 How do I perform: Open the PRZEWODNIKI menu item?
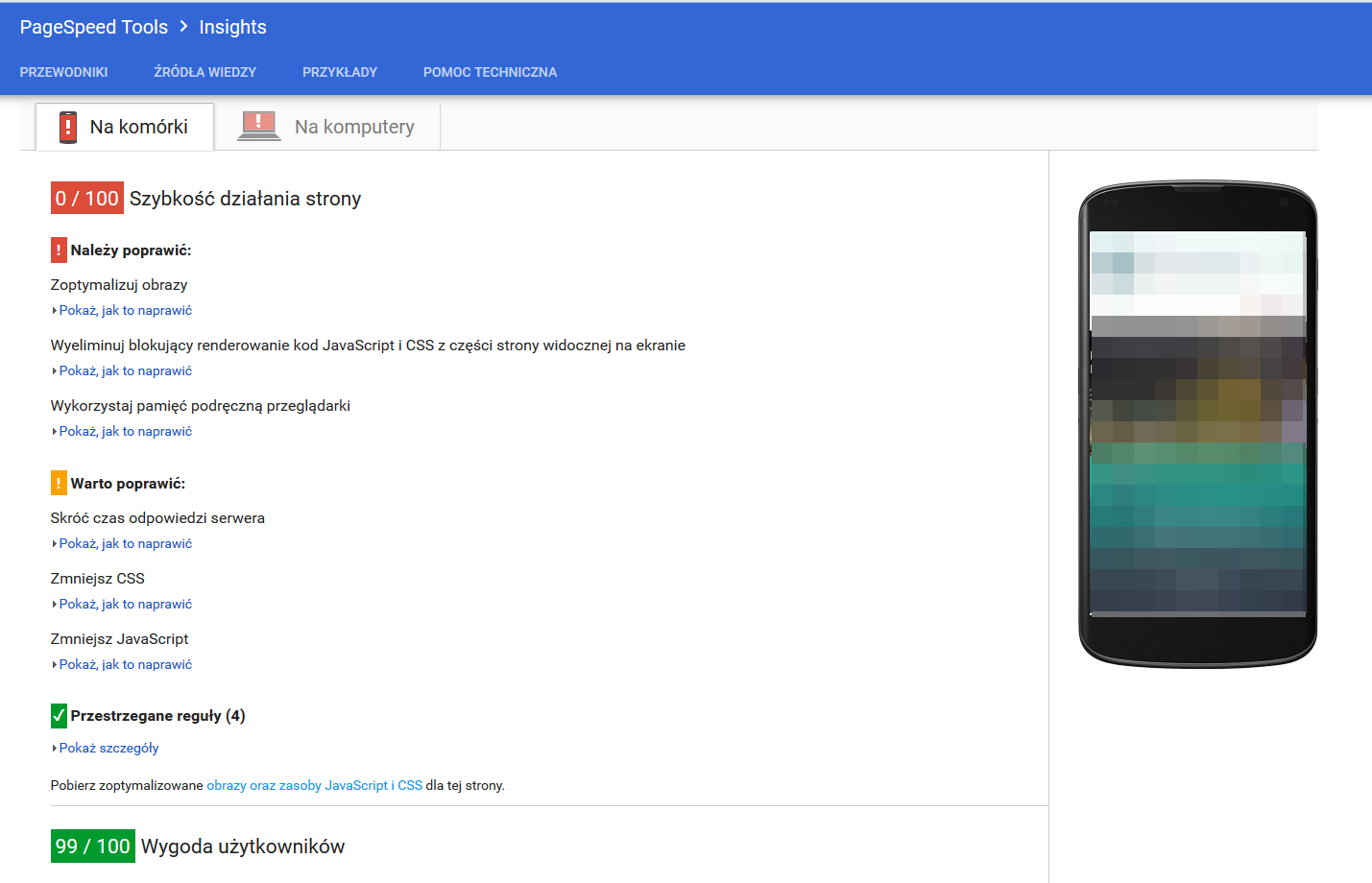tap(63, 72)
